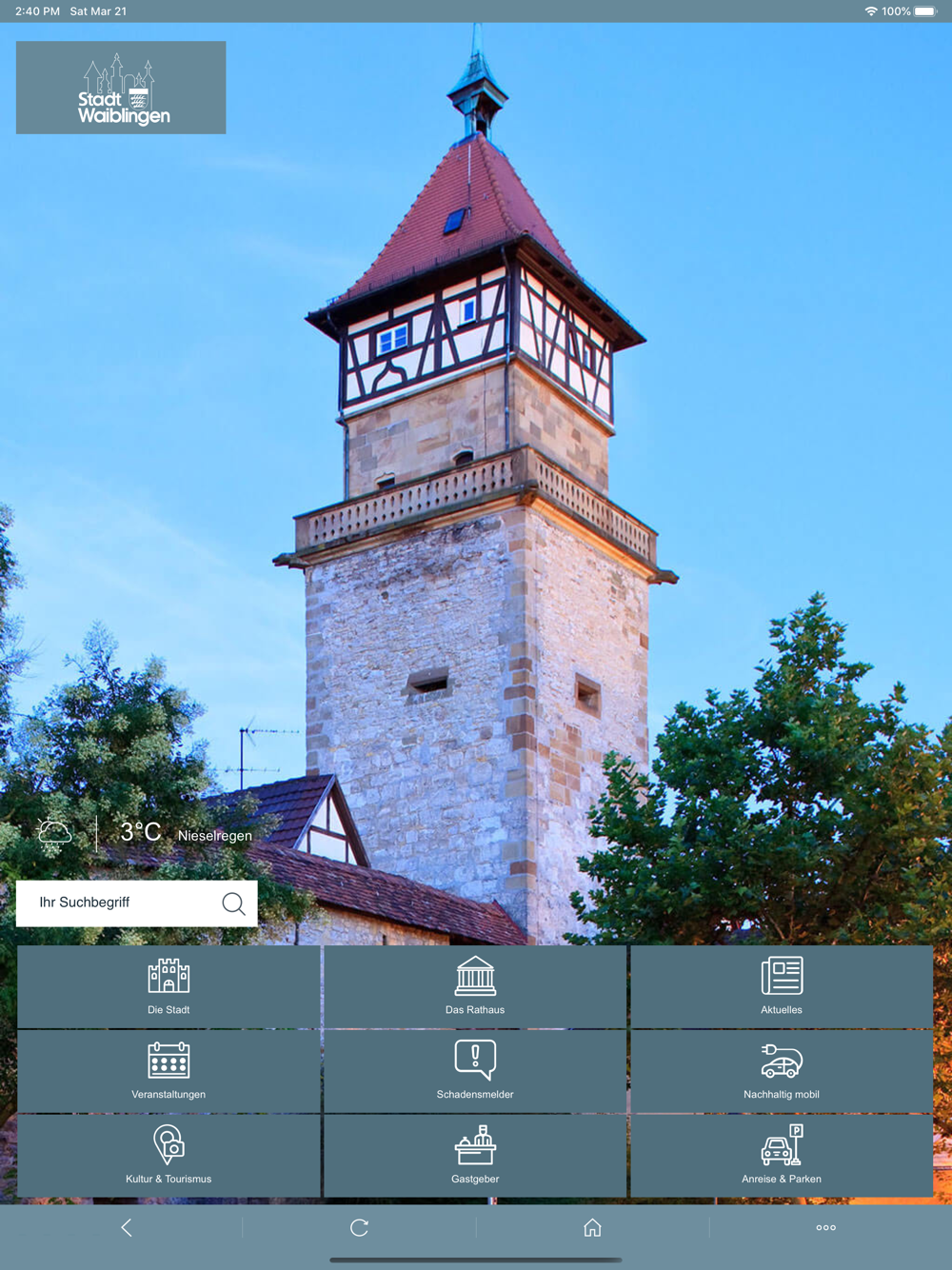This screenshot has width=952, height=1270.
Task: Tap the Wi-Fi status icon
Action: 870,11
